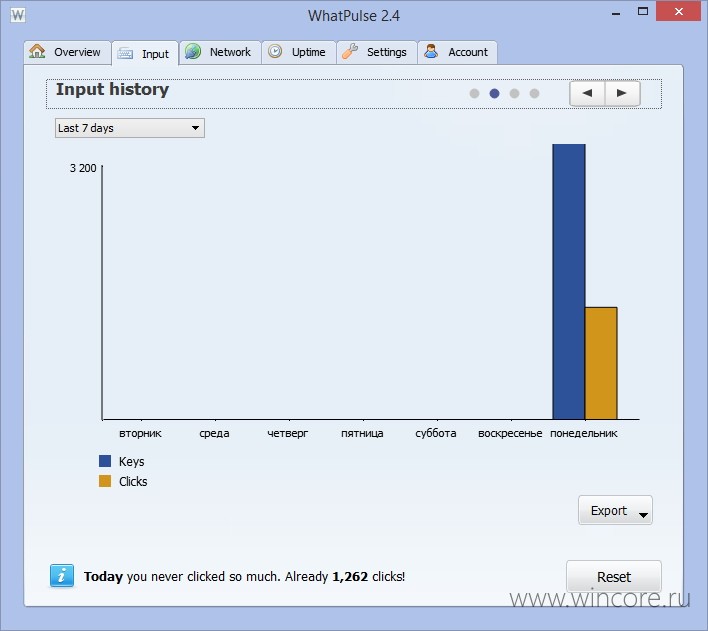Go to previous page with left arrow
The height and width of the screenshot is (631, 708).
point(587,93)
